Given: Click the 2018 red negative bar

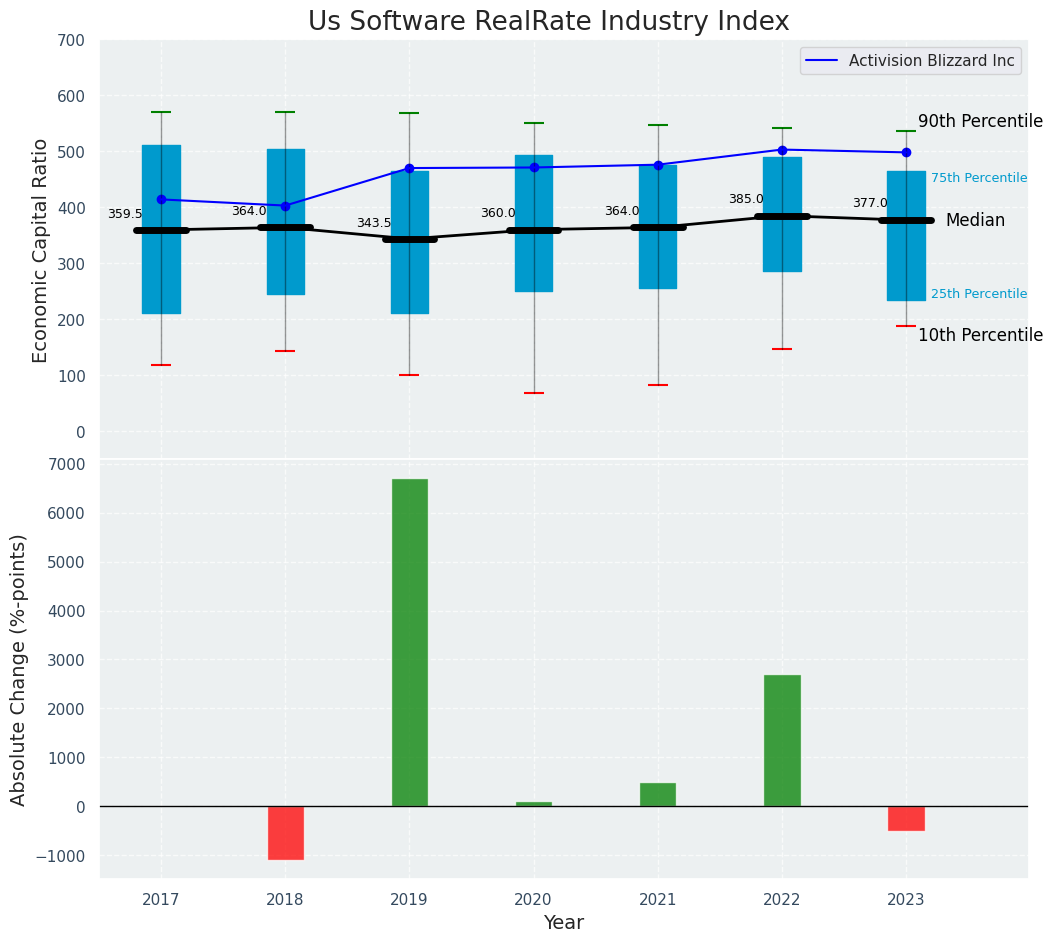Looking at the screenshot, I should (285, 833).
